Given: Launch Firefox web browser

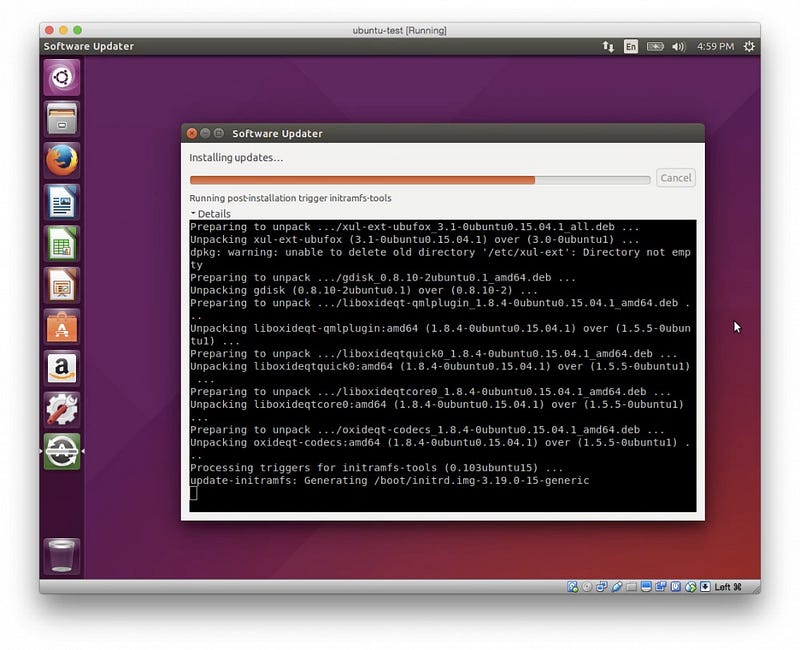Looking at the screenshot, I should (x=62, y=160).
